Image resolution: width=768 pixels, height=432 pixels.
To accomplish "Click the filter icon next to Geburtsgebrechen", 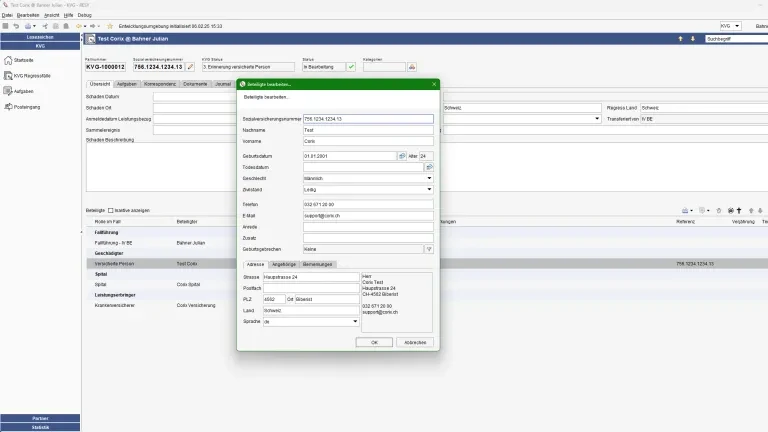I will tap(429, 248).
